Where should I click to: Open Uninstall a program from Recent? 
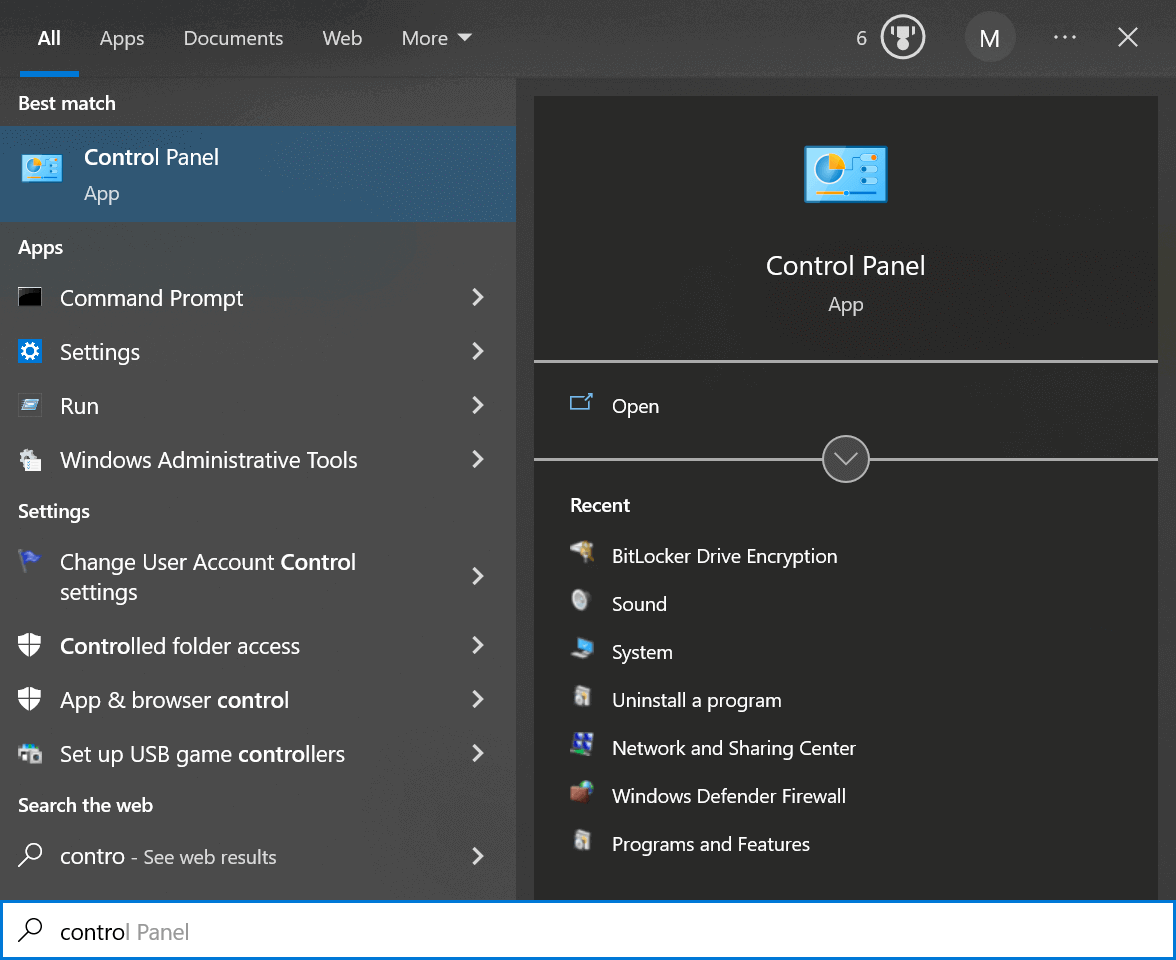(x=697, y=700)
